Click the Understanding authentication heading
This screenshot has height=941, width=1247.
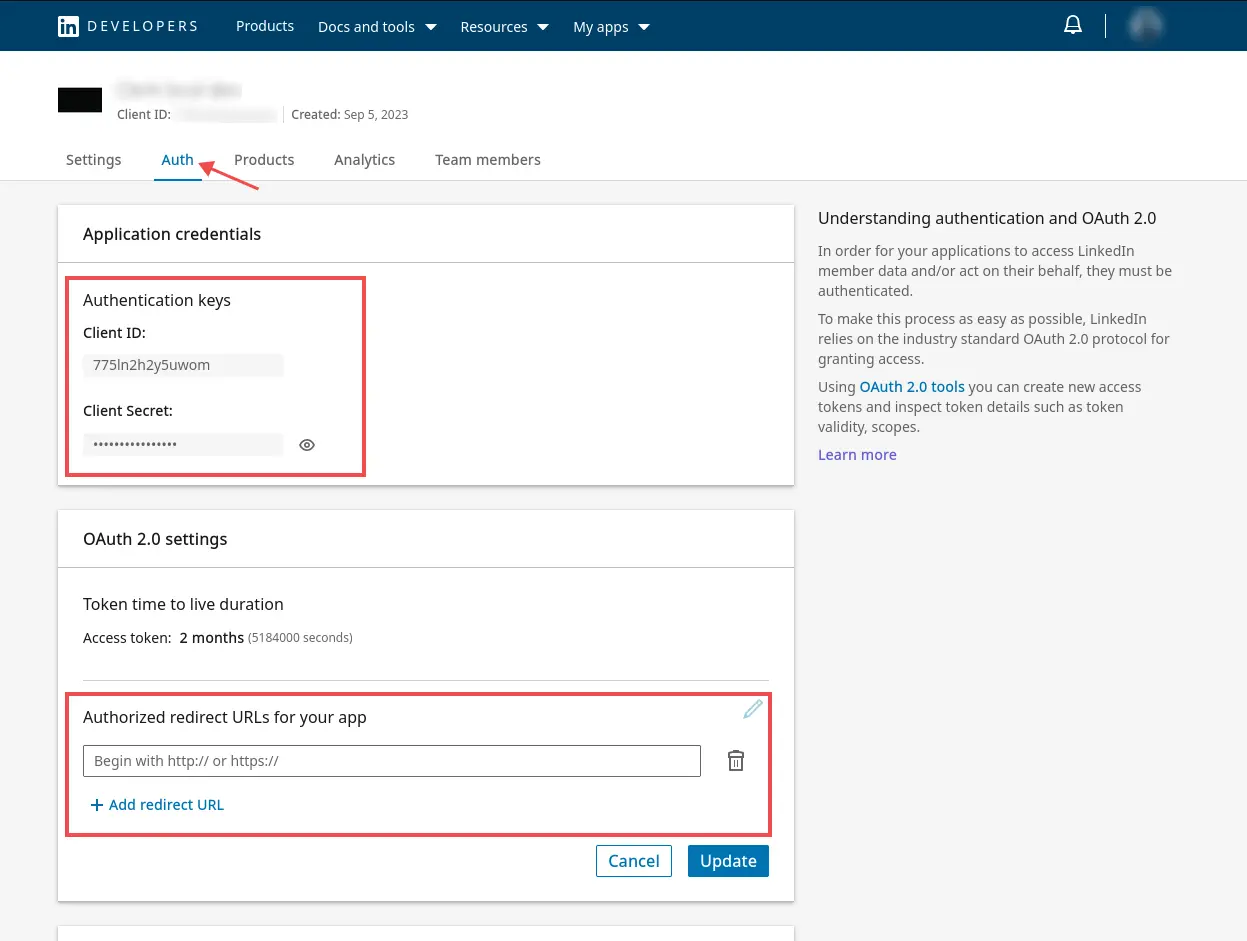point(987,218)
